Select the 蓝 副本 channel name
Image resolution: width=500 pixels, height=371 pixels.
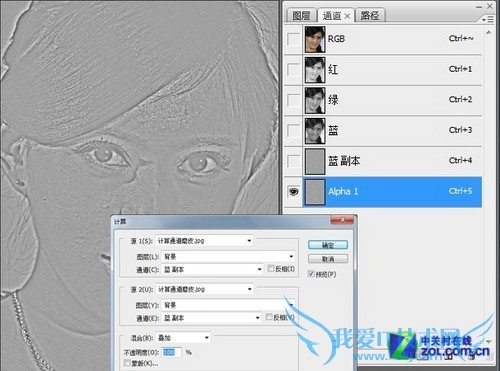(344, 161)
